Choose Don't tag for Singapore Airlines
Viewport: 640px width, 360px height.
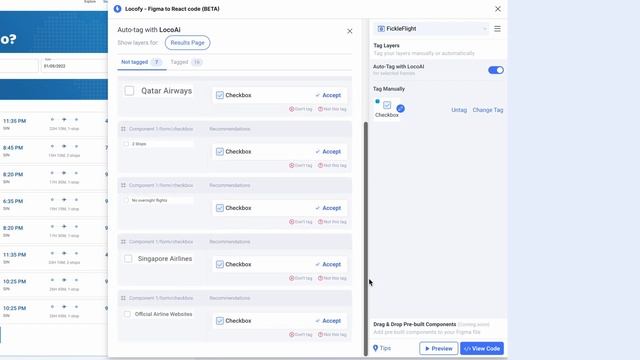click(300, 278)
